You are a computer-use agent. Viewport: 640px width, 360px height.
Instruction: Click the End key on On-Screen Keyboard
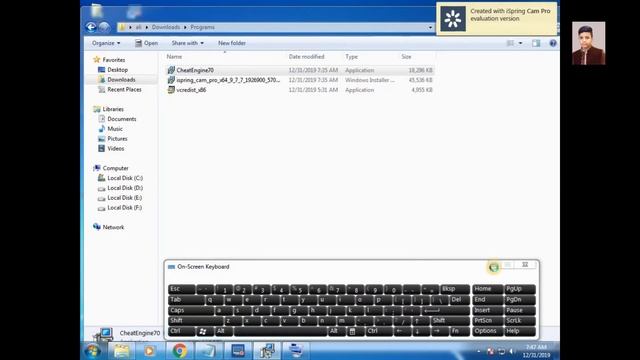pos(487,300)
